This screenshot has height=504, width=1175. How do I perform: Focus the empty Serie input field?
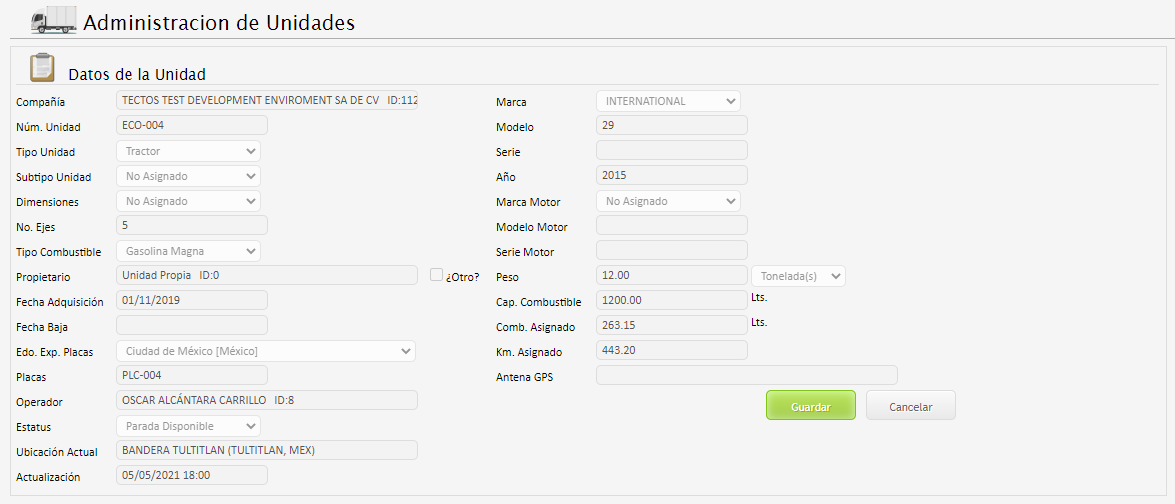[x=671, y=151]
